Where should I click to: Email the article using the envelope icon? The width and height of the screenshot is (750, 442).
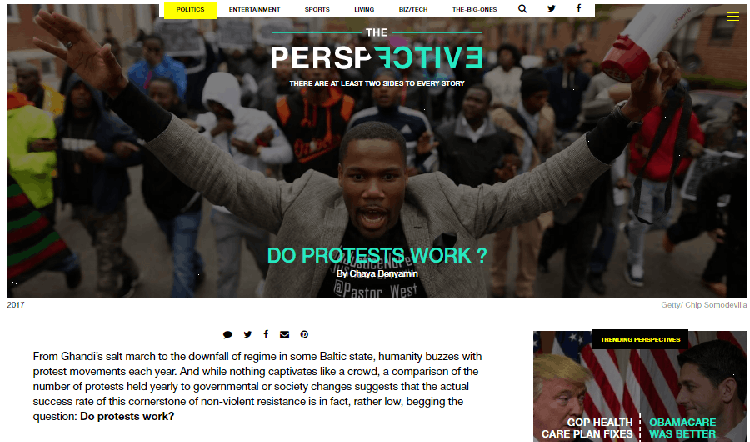point(285,334)
